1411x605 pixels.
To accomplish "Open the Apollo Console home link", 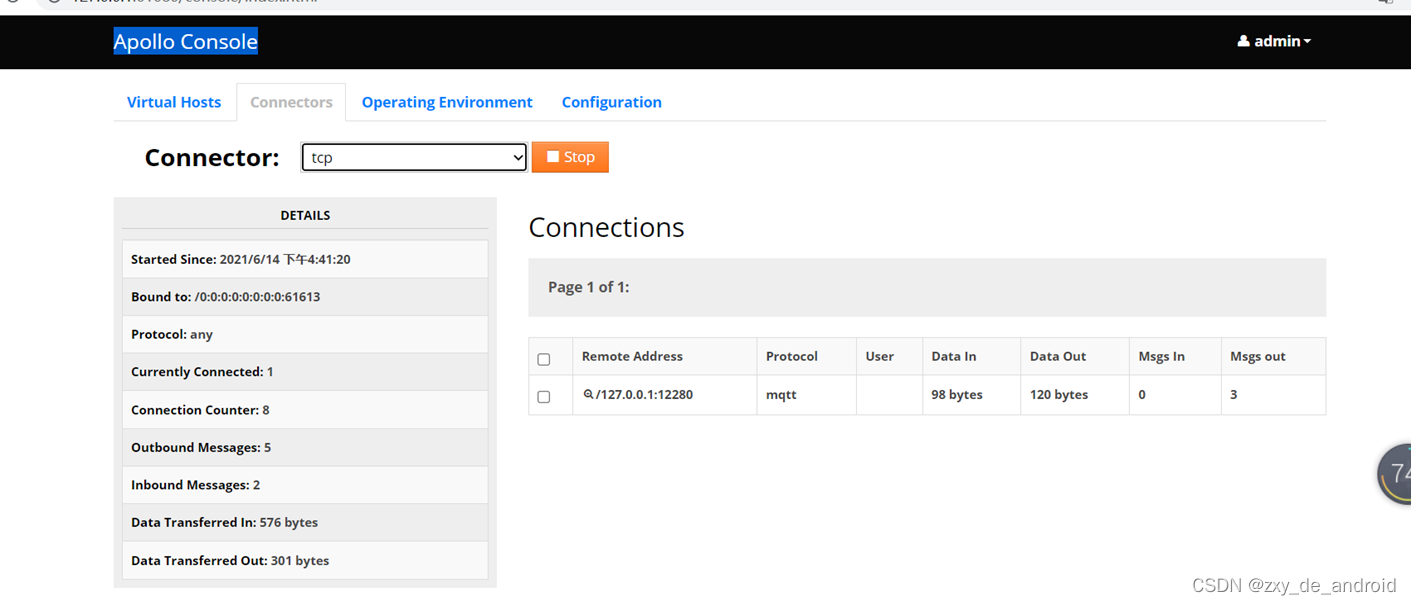I will click(x=185, y=41).
